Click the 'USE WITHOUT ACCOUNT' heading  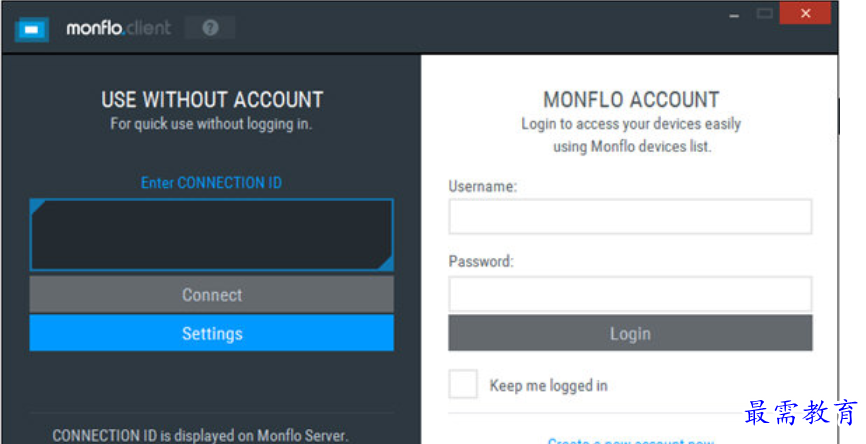(x=212, y=100)
